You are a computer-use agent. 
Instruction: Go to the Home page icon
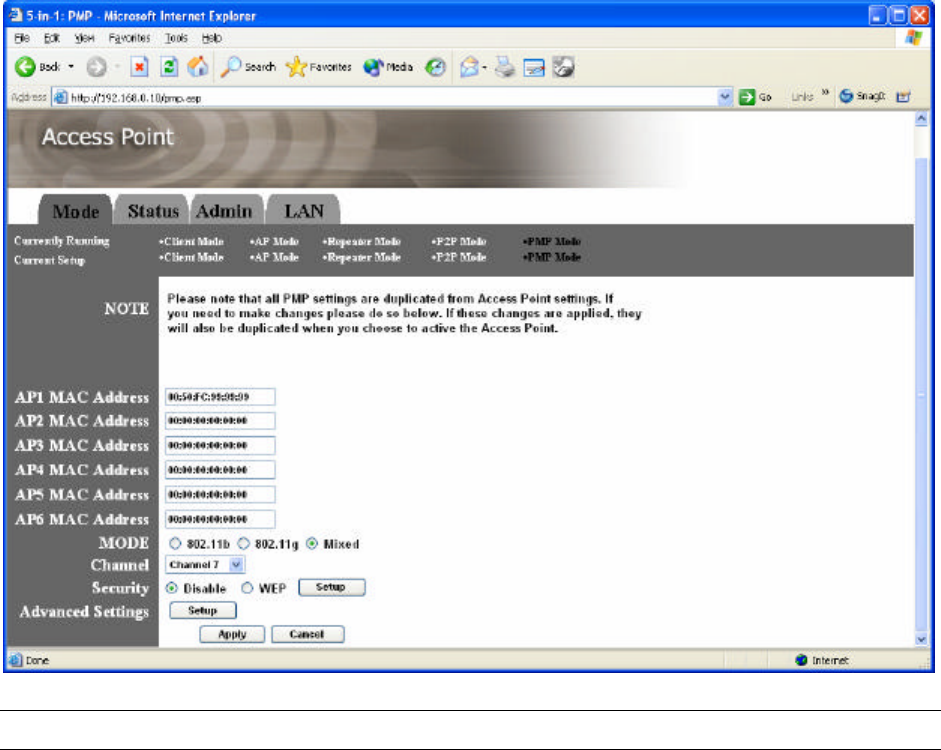point(197,67)
